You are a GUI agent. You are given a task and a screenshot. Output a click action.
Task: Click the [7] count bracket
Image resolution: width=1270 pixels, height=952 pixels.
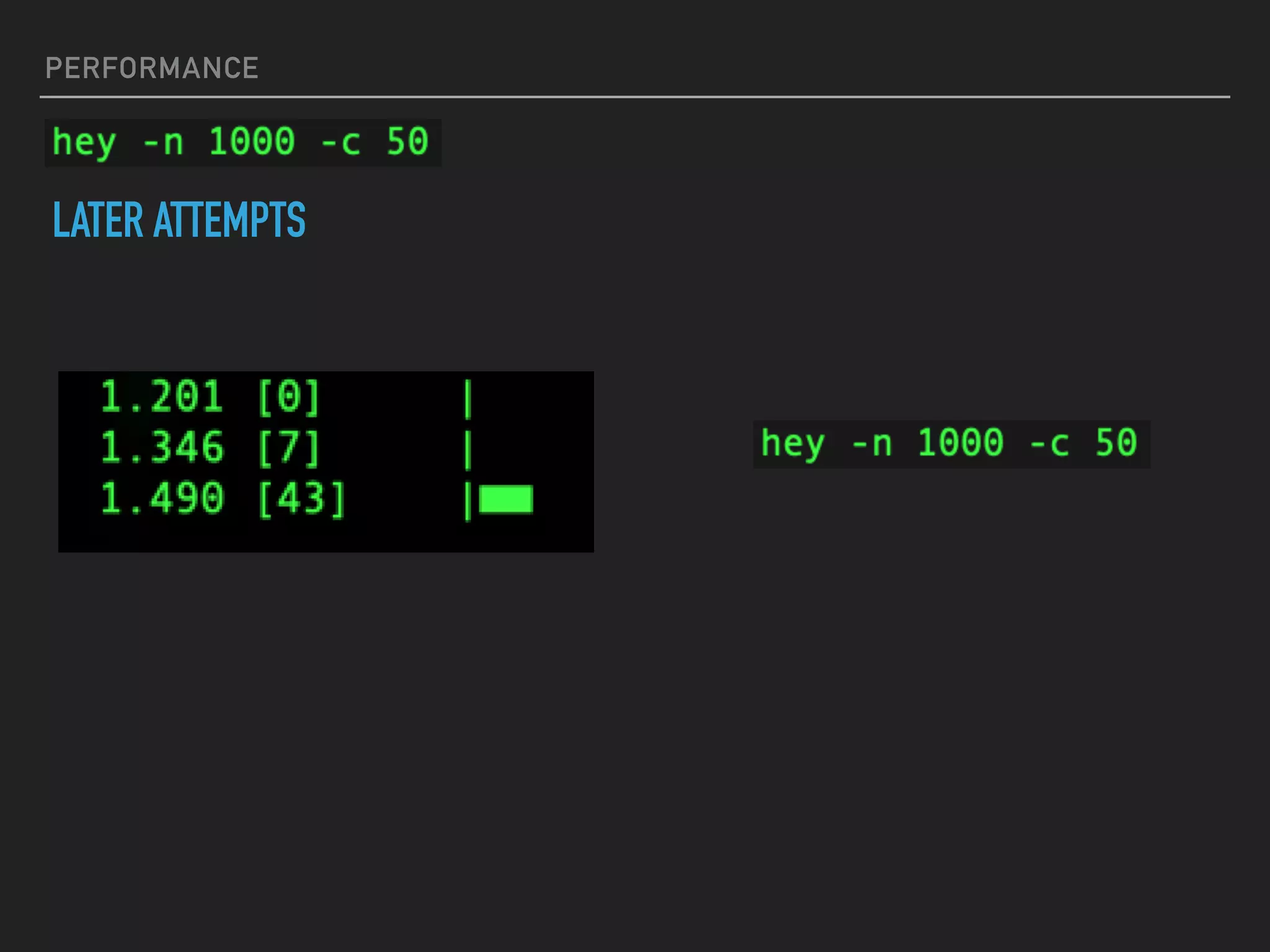coord(288,447)
